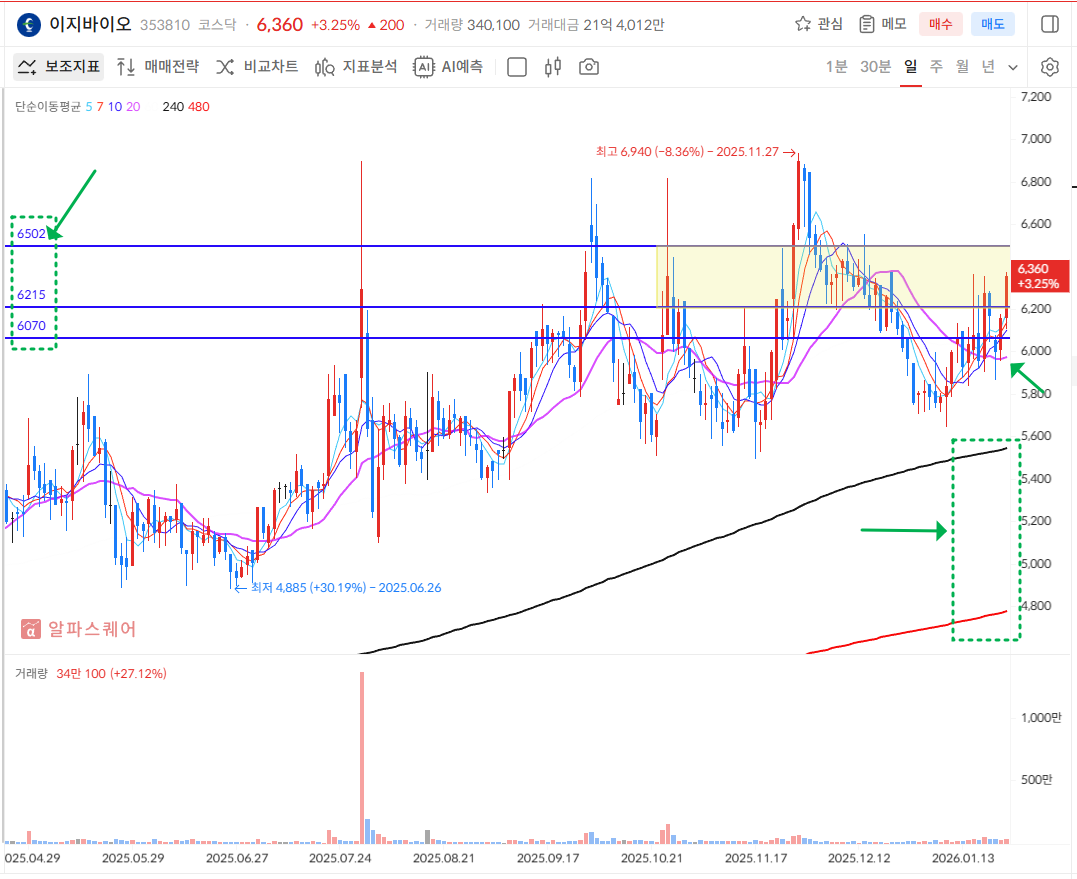This screenshot has width=1077, height=879.
Task: Open chart settings gear icon
Action: [x=1050, y=67]
